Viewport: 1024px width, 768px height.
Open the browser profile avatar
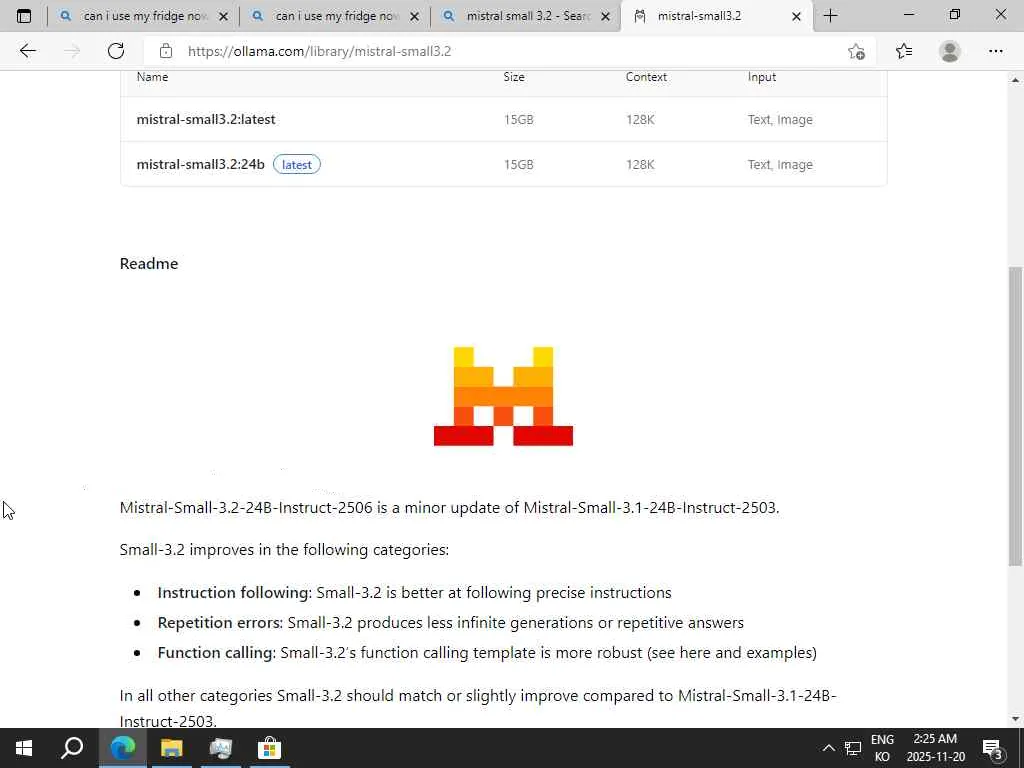pos(950,51)
